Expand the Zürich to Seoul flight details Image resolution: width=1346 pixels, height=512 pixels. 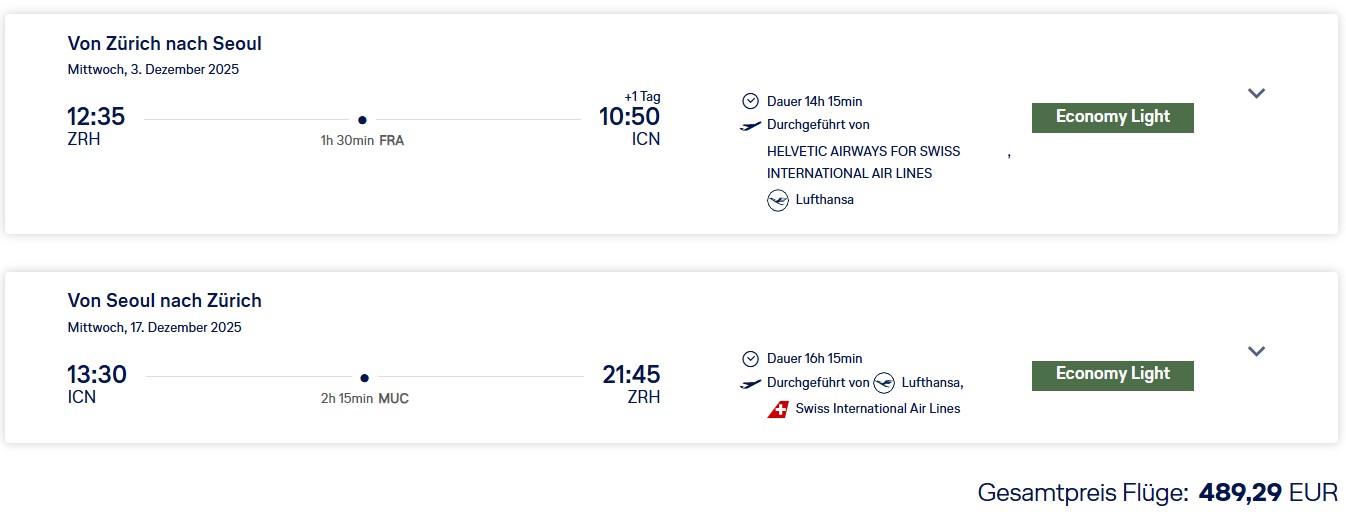pyautogui.click(x=1257, y=93)
